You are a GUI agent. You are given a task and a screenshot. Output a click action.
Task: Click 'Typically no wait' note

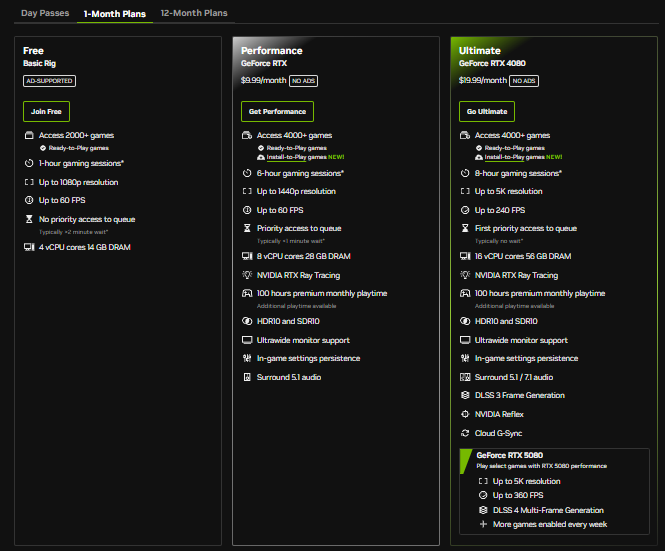click(499, 241)
